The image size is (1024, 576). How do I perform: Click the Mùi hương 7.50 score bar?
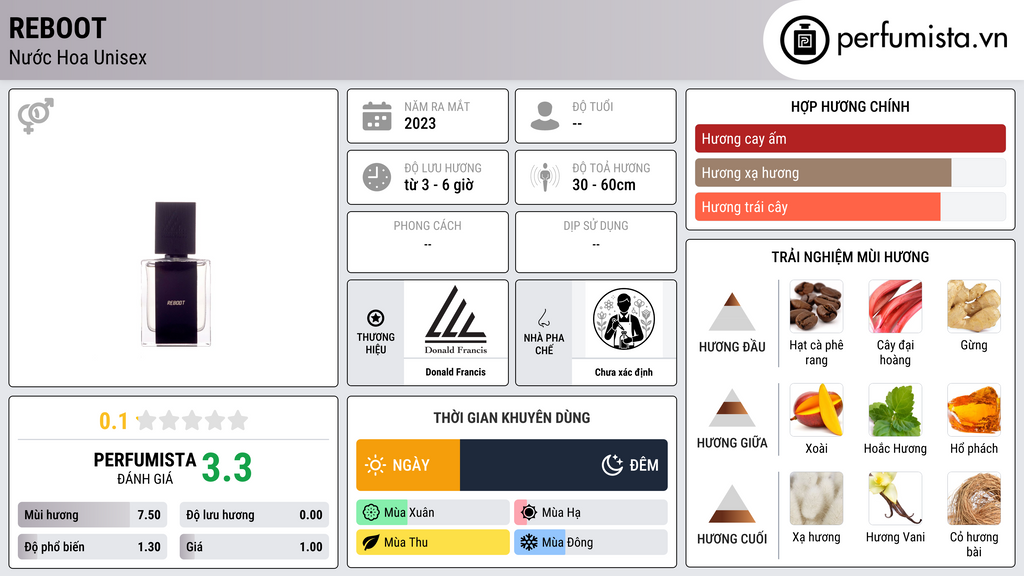pyautogui.click(x=92, y=515)
